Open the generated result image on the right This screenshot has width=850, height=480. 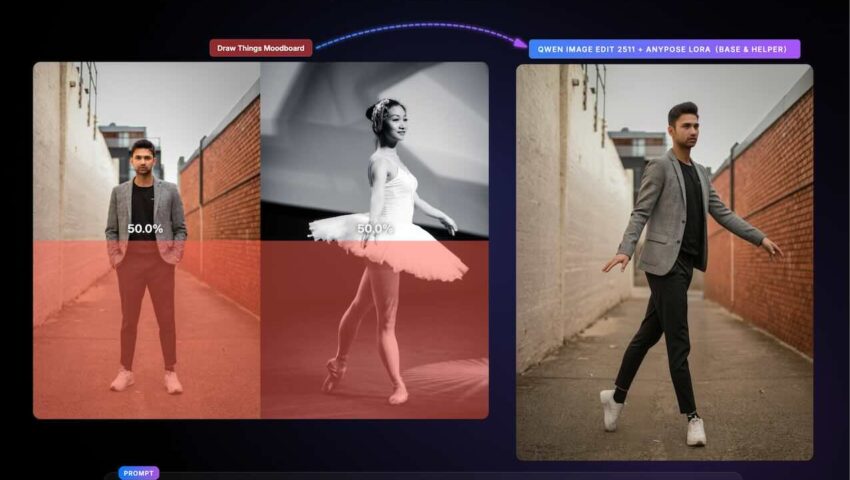[x=664, y=261]
